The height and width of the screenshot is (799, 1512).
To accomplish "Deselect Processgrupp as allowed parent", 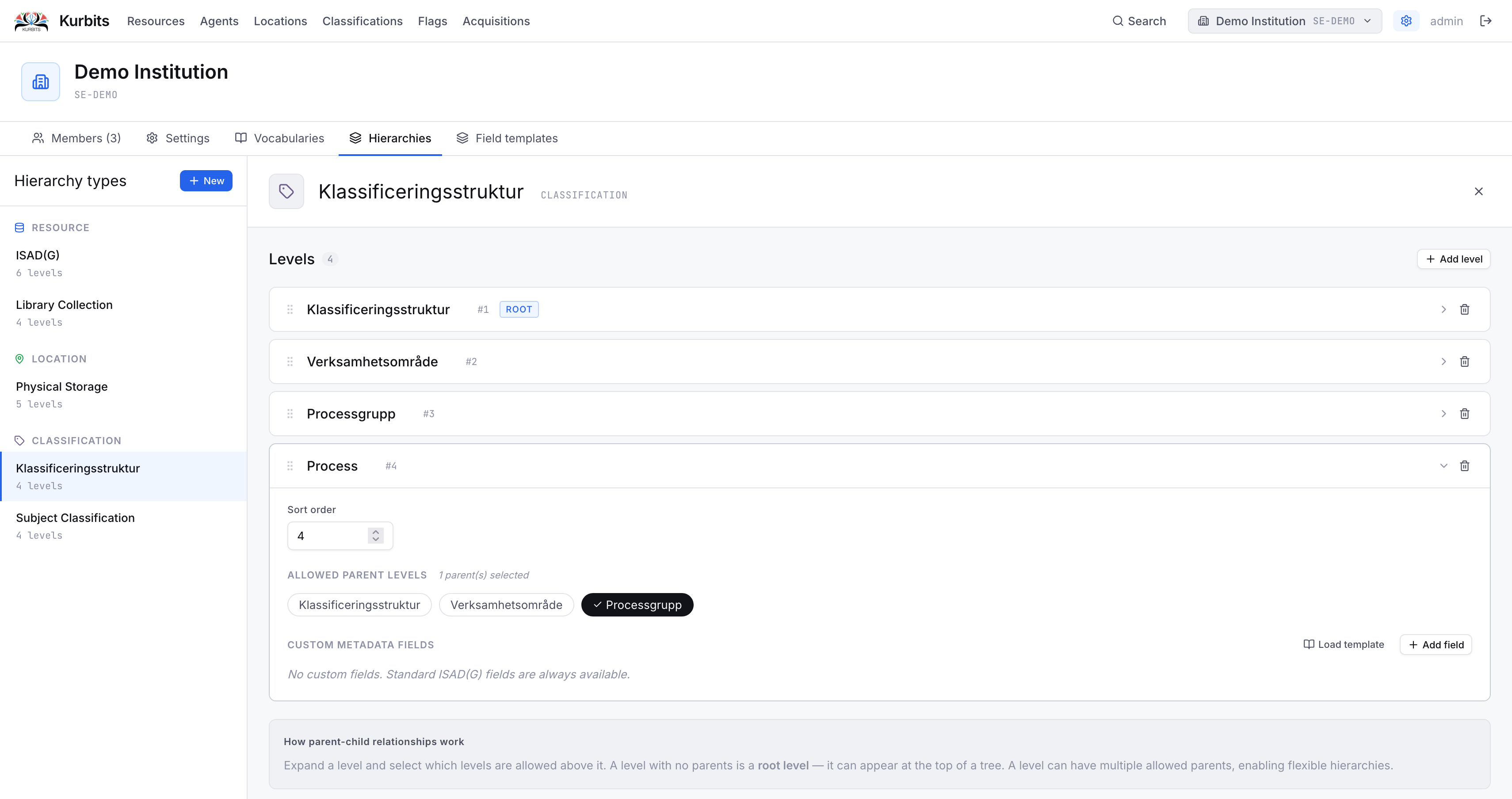I will pos(637,605).
